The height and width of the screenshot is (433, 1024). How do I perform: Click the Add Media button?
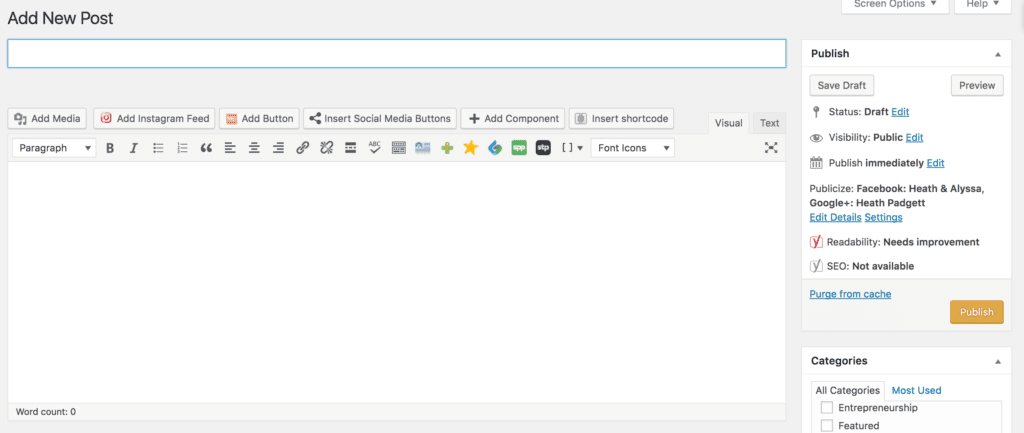point(48,119)
